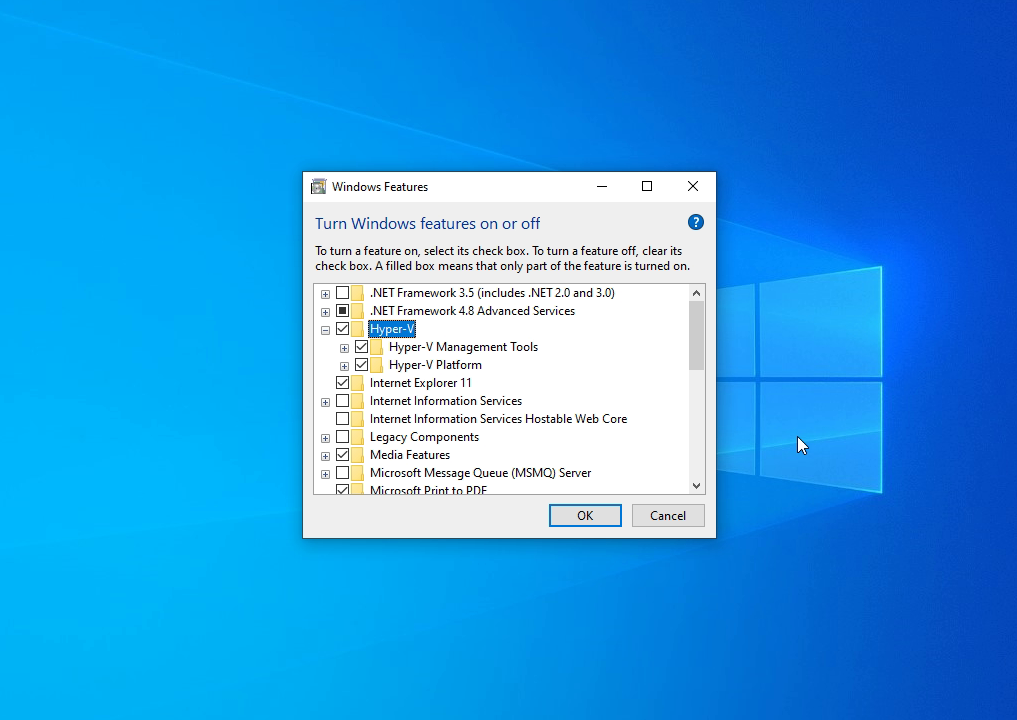This screenshot has height=720, width=1017.
Task: Click the .NET Framework 4.8 folder icon
Action: click(357, 311)
